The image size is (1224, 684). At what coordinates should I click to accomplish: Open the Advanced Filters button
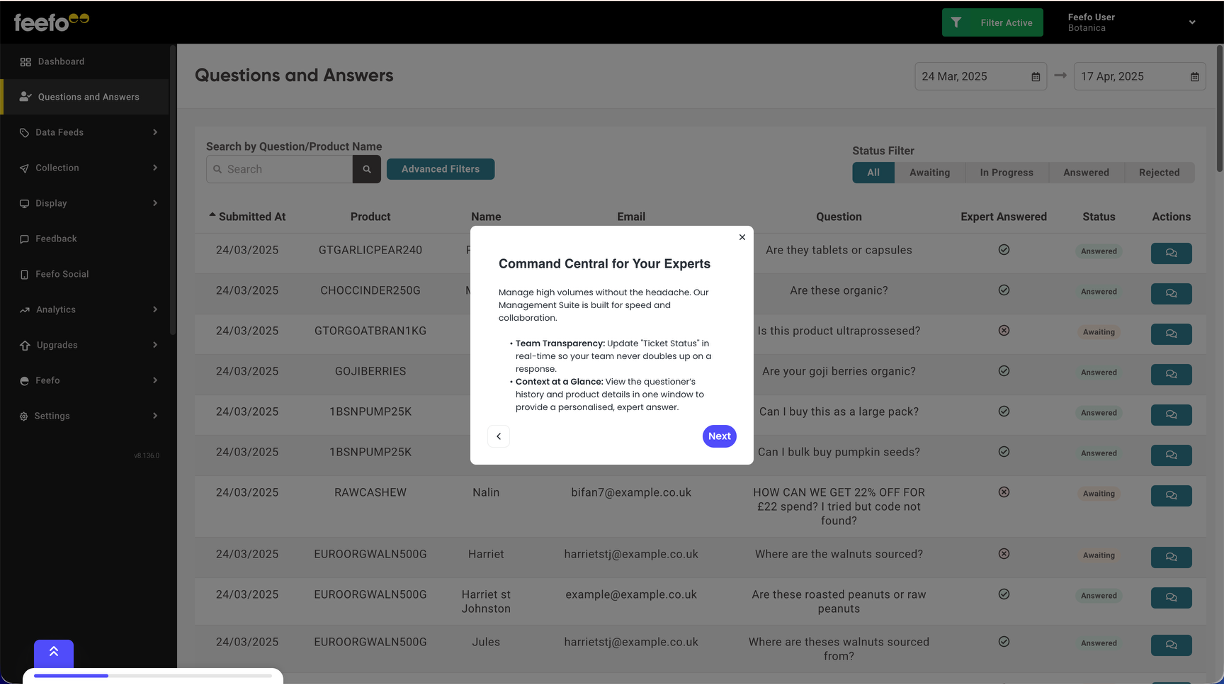440,170
